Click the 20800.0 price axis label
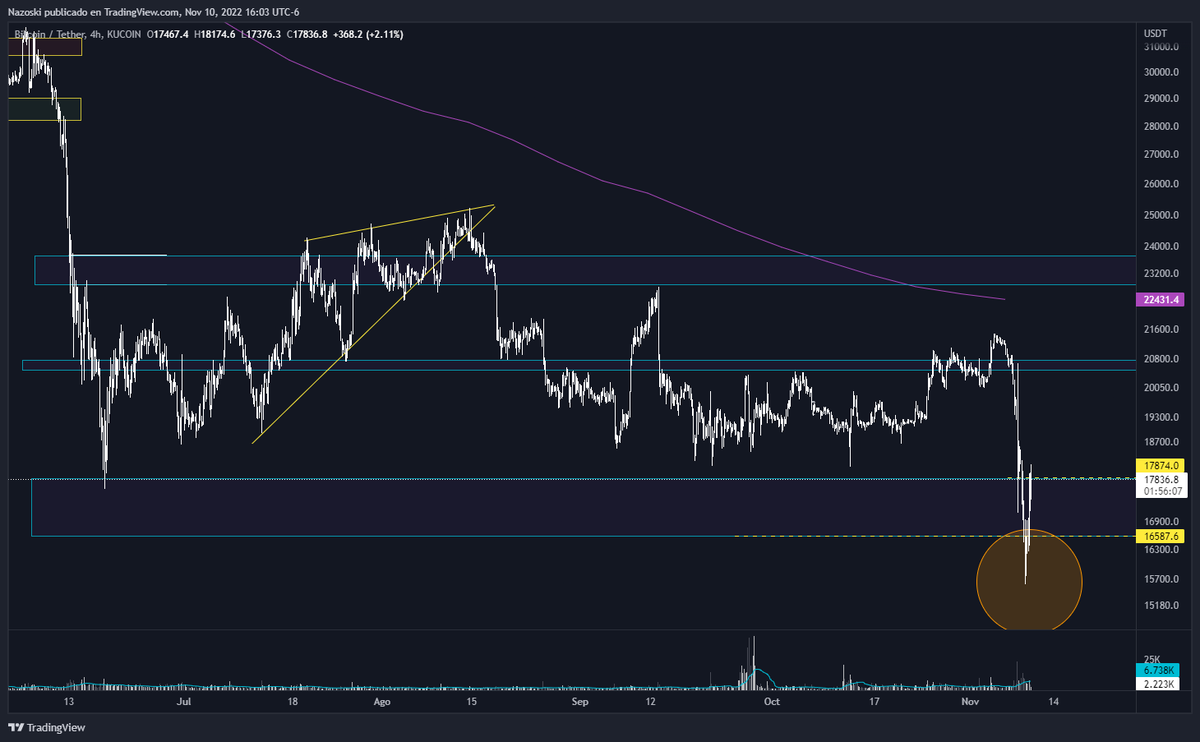The height and width of the screenshot is (742, 1200). click(x=1160, y=358)
